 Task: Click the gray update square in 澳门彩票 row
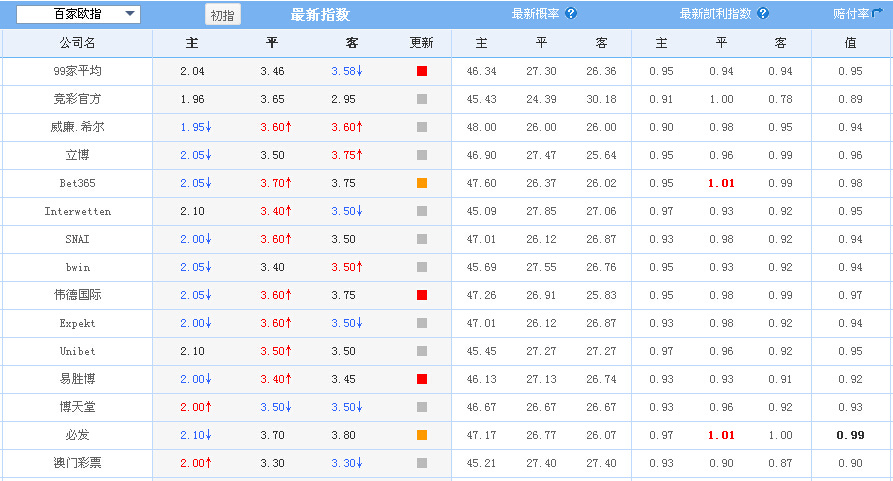pyautogui.click(x=422, y=463)
